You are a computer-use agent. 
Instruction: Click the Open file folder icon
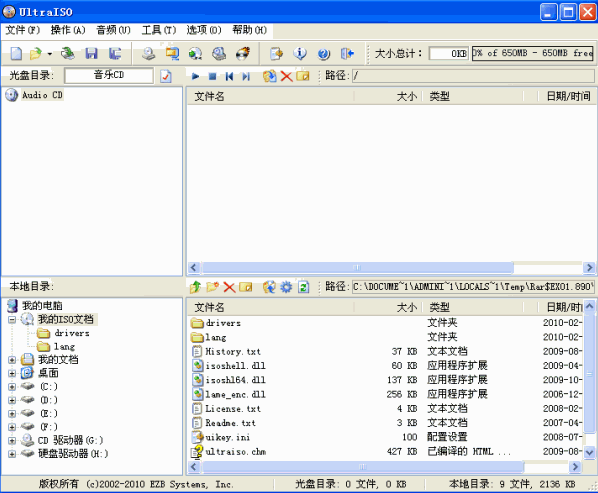(x=36, y=53)
